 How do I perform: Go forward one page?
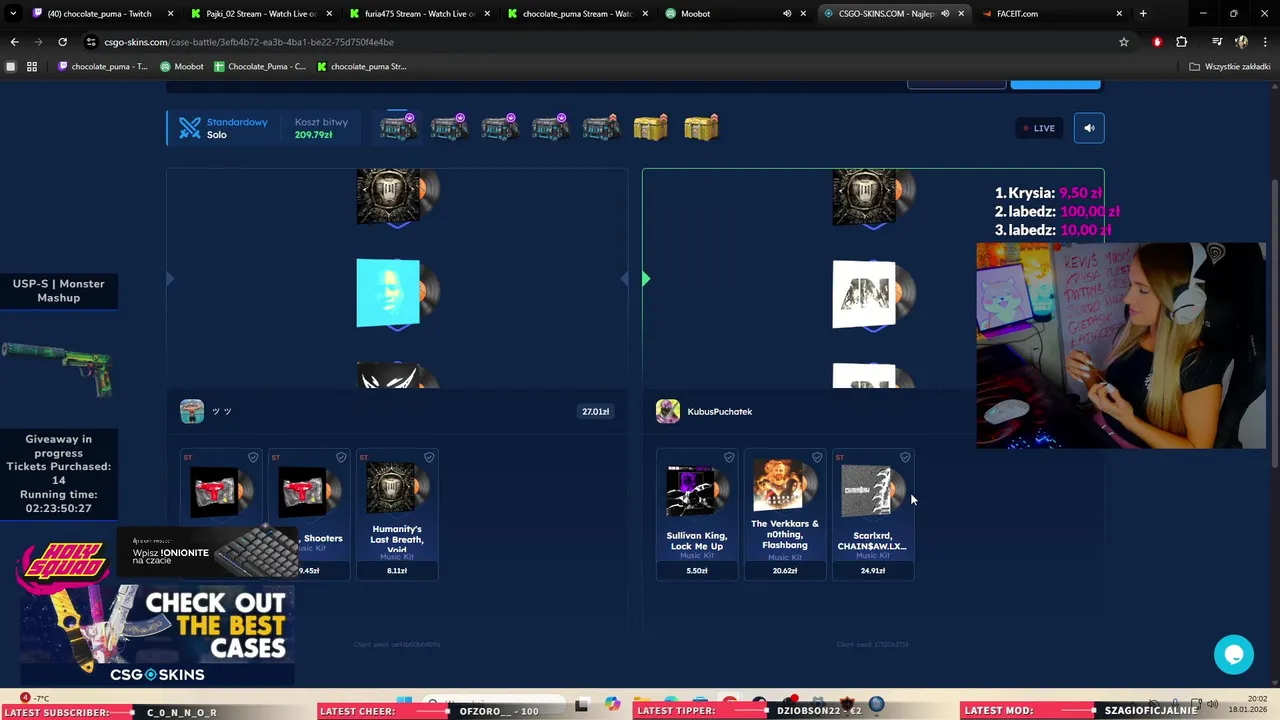tap(38, 42)
